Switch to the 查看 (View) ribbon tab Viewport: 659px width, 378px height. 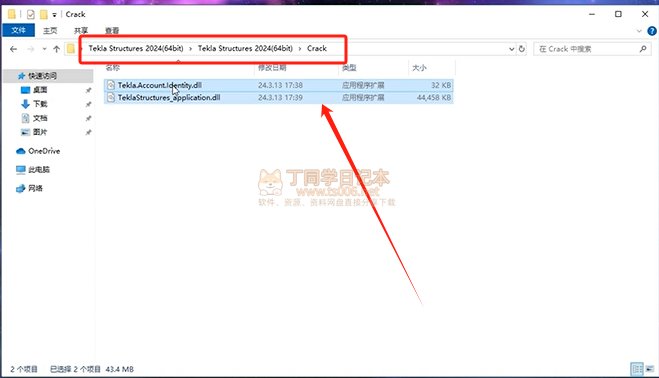pos(112,31)
